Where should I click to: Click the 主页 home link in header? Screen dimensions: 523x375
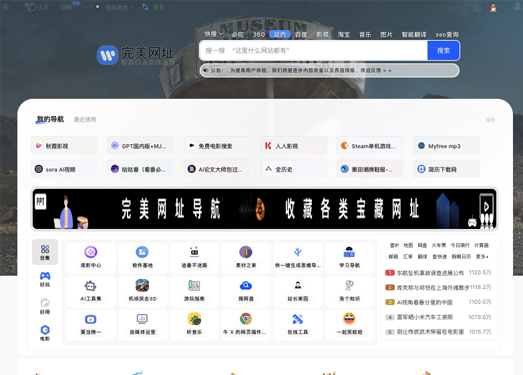pos(37,7)
